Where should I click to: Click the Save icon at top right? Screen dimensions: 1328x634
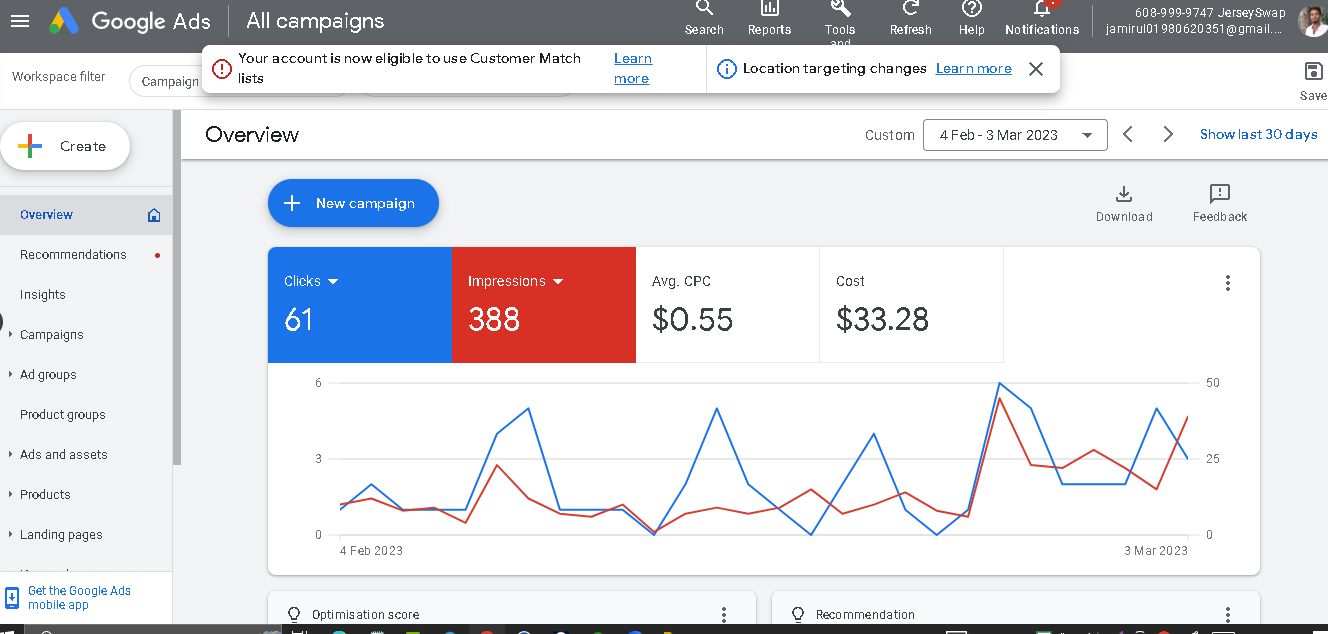(x=1312, y=72)
